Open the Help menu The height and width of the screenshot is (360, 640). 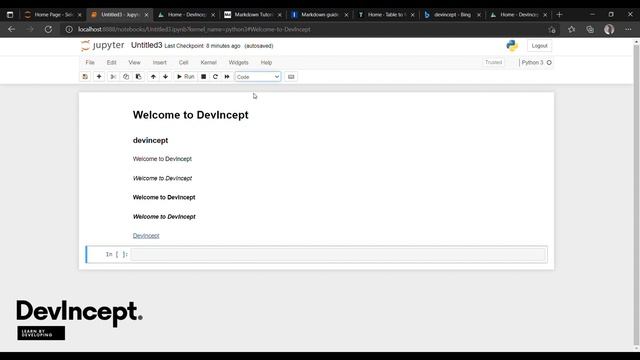tap(266, 62)
